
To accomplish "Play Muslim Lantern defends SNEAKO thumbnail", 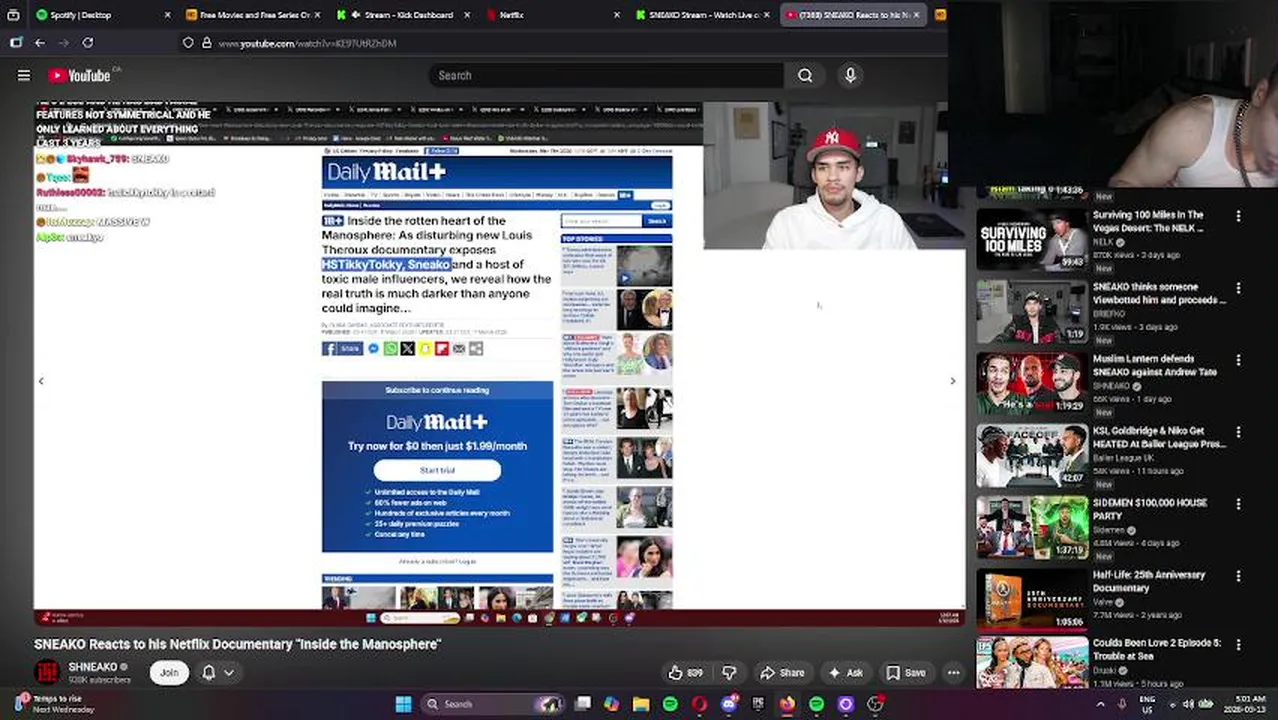I will [x=1032, y=384].
